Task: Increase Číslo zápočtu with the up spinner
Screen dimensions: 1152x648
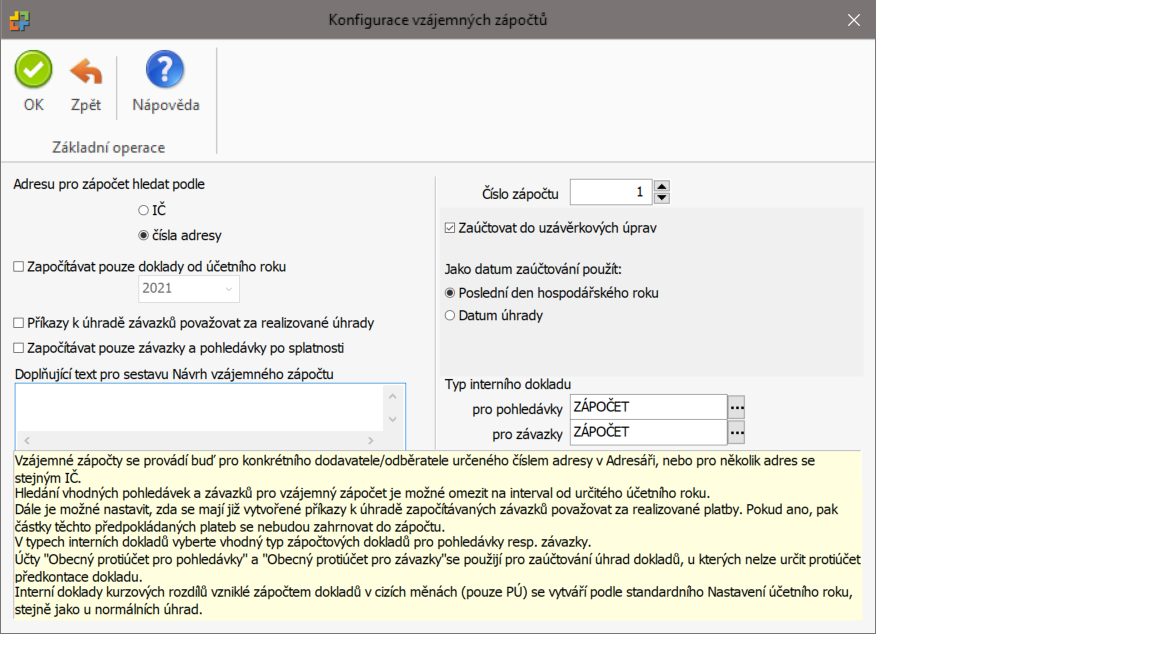Action: 661,187
